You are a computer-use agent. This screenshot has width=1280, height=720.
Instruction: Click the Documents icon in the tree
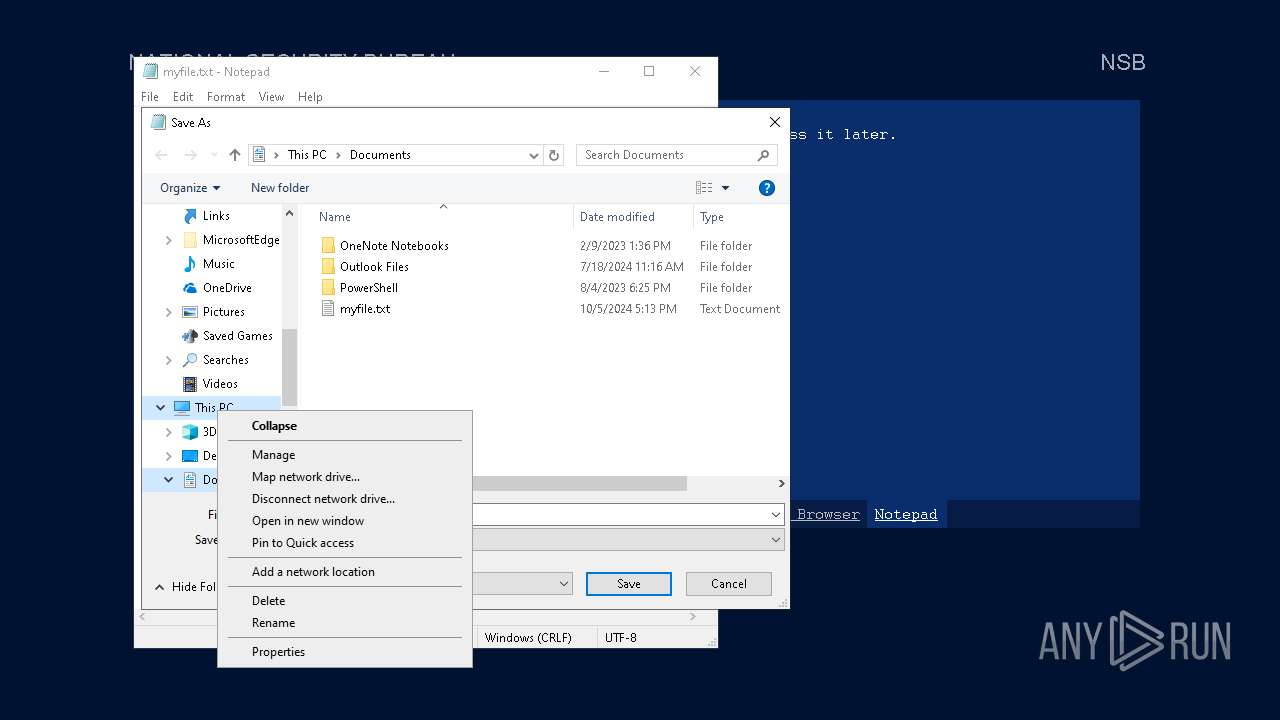pyautogui.click(x=190, y=480)
